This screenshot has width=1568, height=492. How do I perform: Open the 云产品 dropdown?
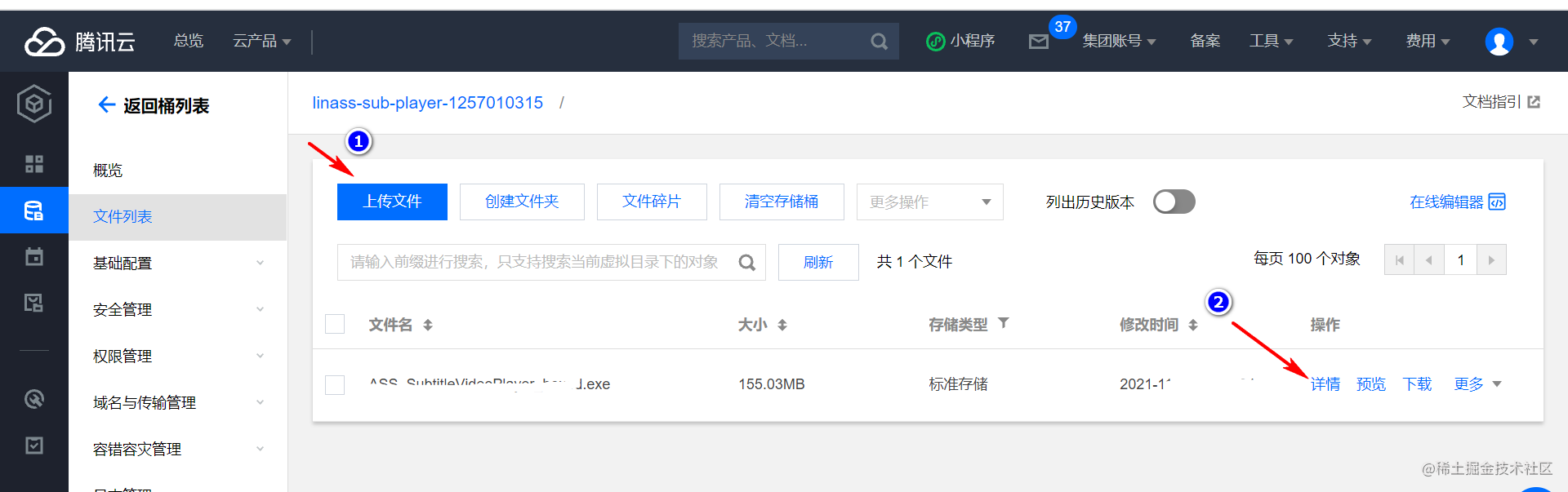pyautogui.click(x=261, y=41)
